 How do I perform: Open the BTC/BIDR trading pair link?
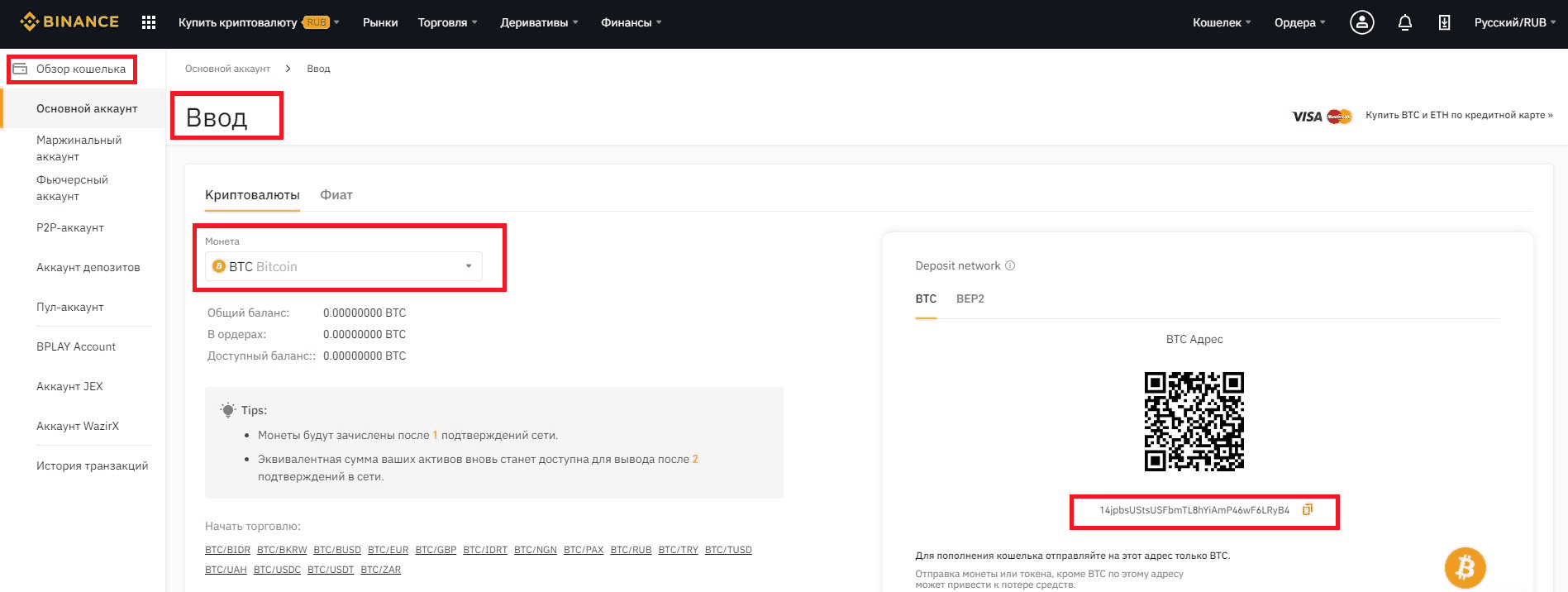tap(227, 550)
